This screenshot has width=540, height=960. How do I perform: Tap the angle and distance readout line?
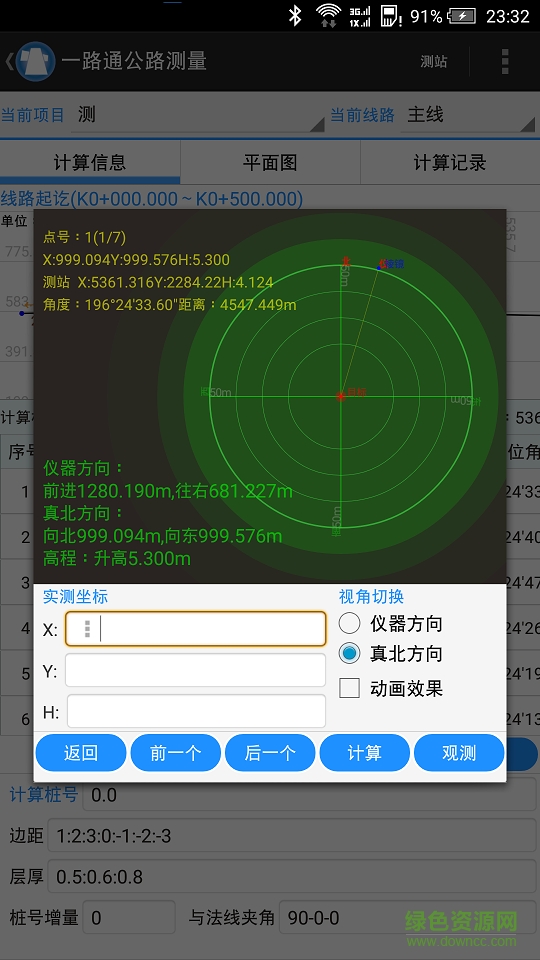[x=170, y=304]
